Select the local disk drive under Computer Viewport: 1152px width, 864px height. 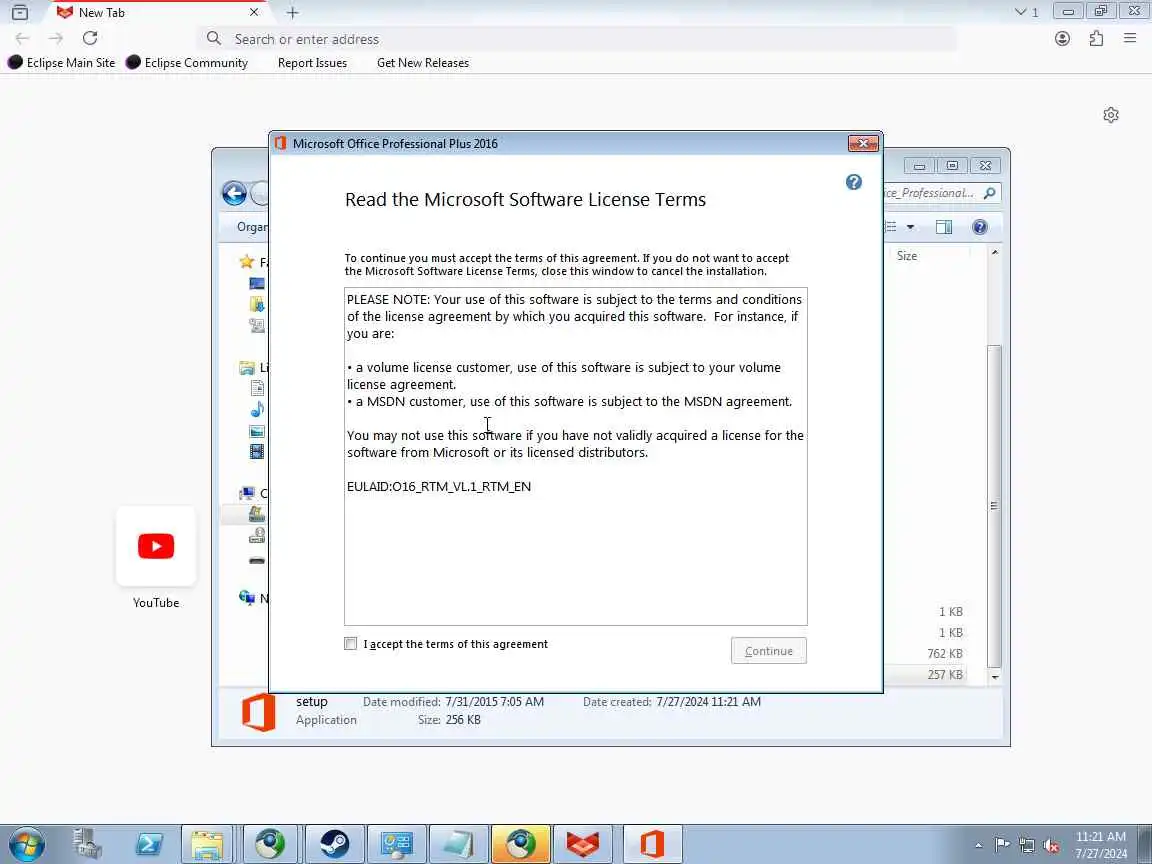(x=256, y=514)
